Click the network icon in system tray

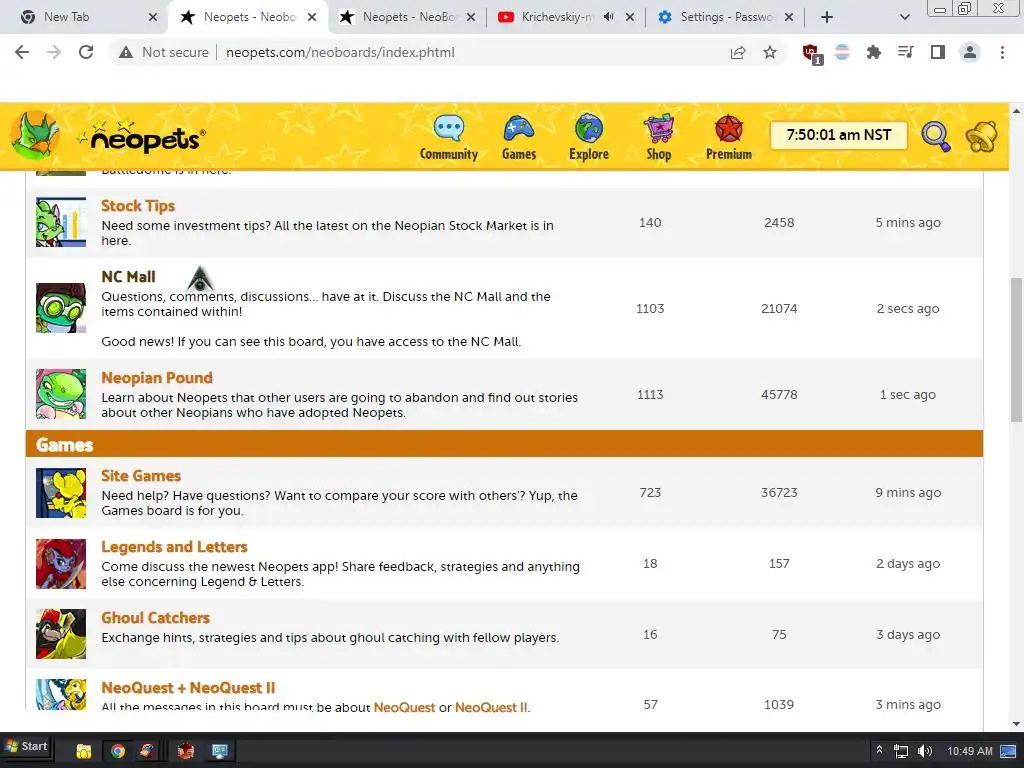(x=901, y=751)
